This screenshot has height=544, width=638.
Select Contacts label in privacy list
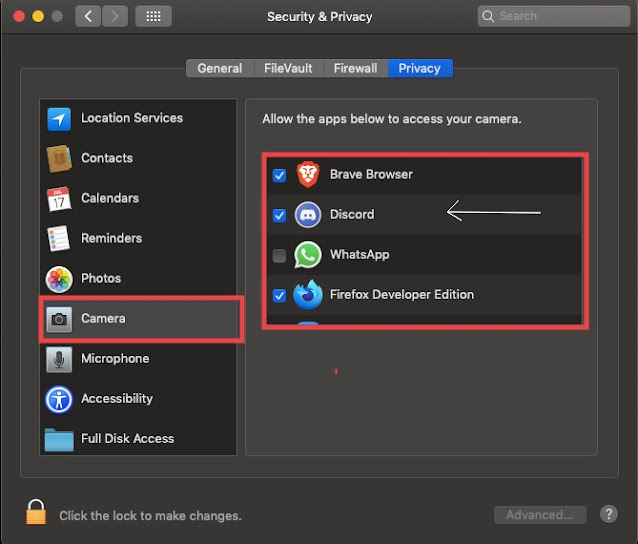107,158
